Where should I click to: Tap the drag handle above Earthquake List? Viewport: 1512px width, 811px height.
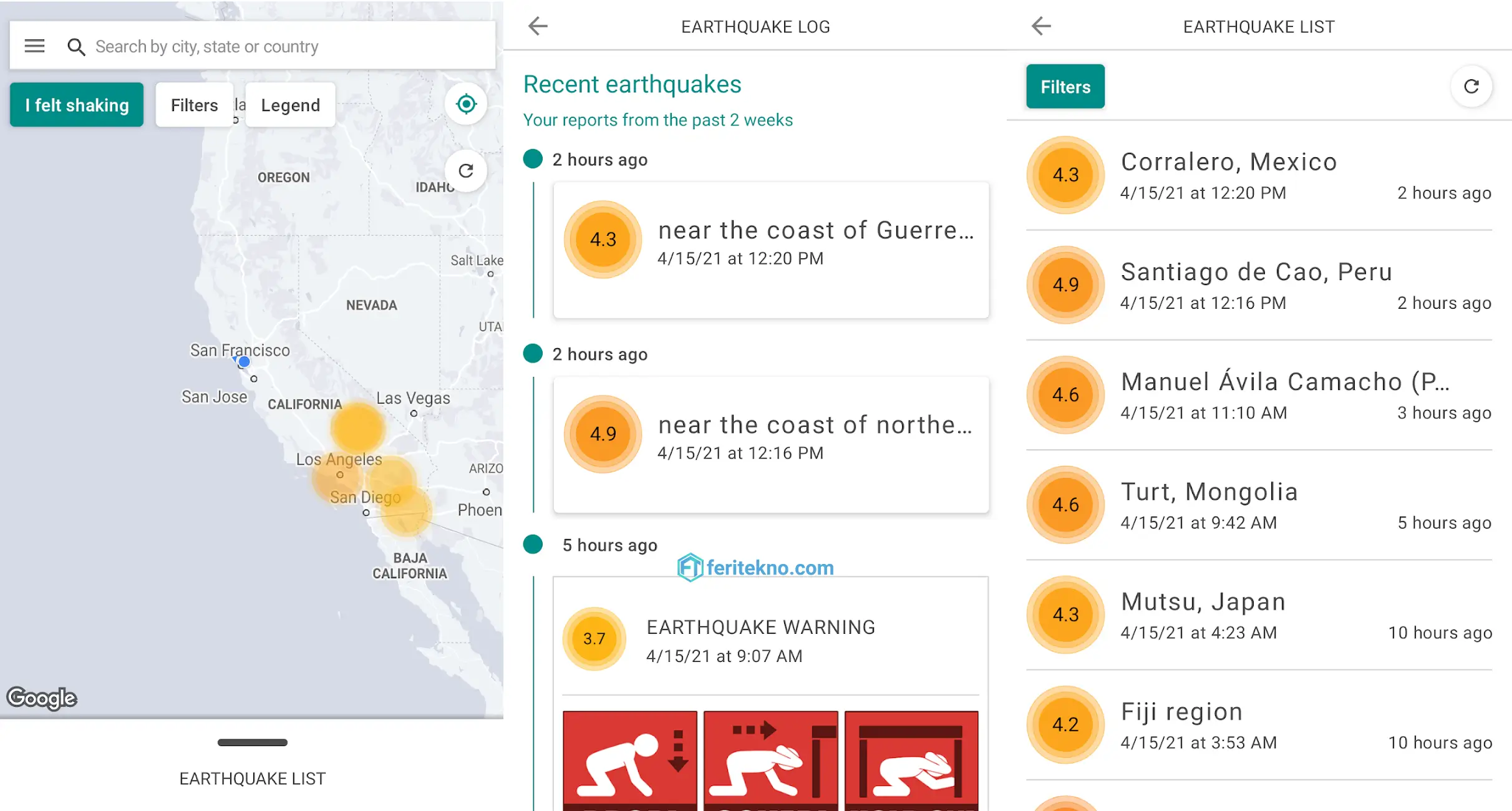coord(252,742)
